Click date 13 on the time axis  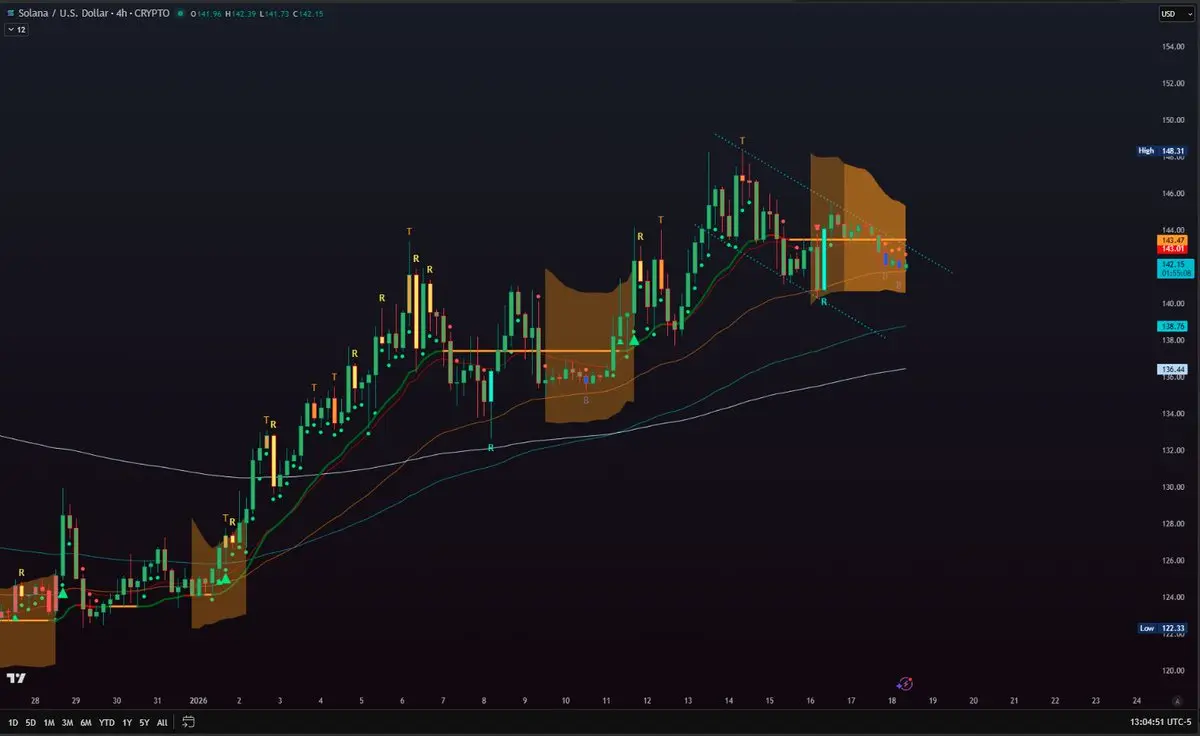click(688, 701)
